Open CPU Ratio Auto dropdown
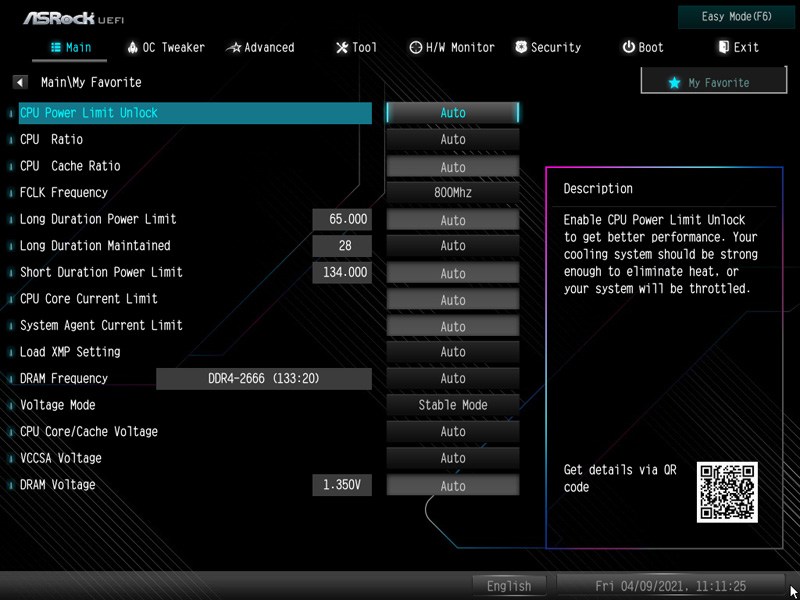Image resolution: width=800 pixels, height=600 pixels. [x=453, y=139]
